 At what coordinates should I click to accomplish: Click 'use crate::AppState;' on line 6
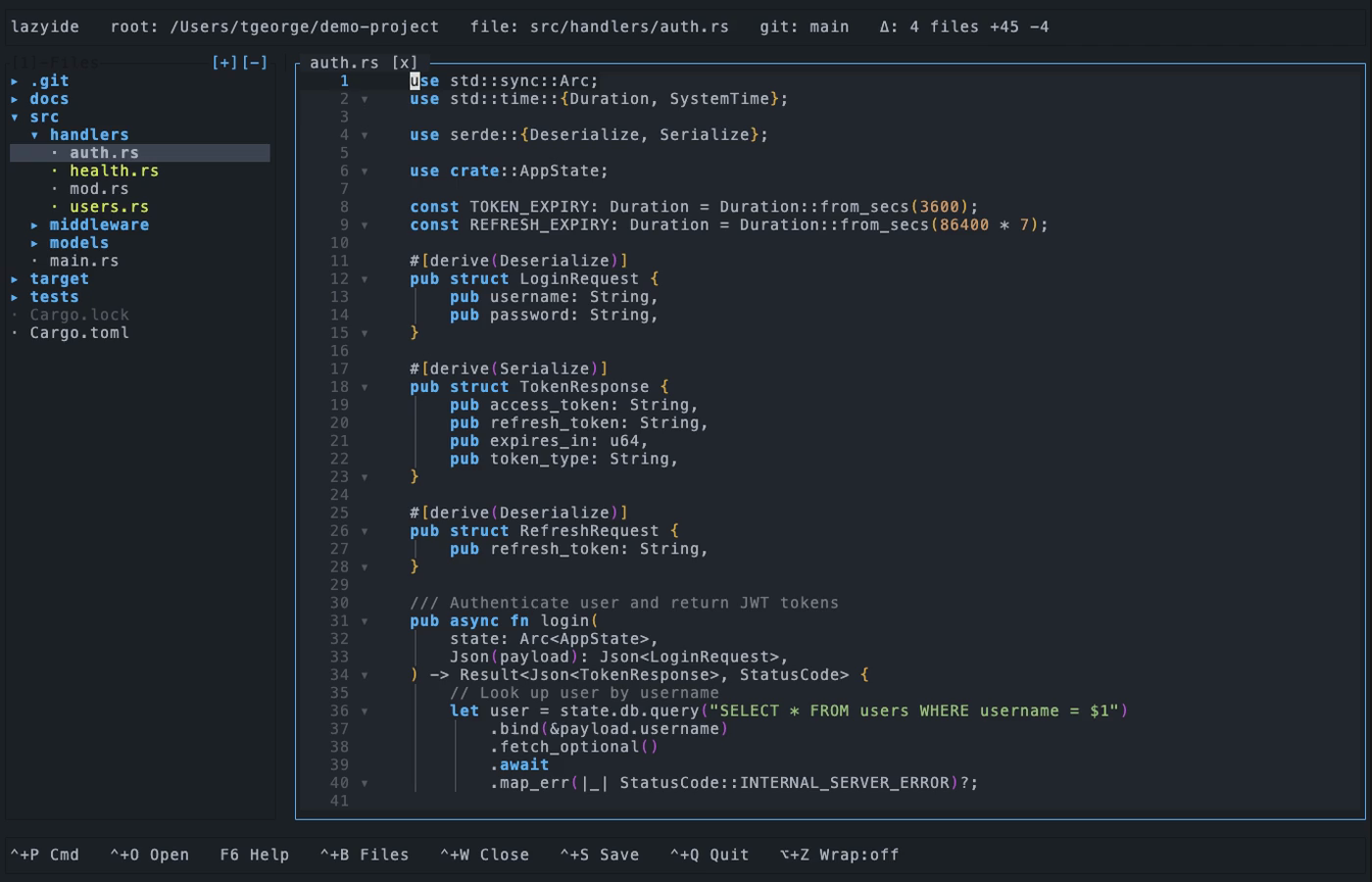pos(509,171)
